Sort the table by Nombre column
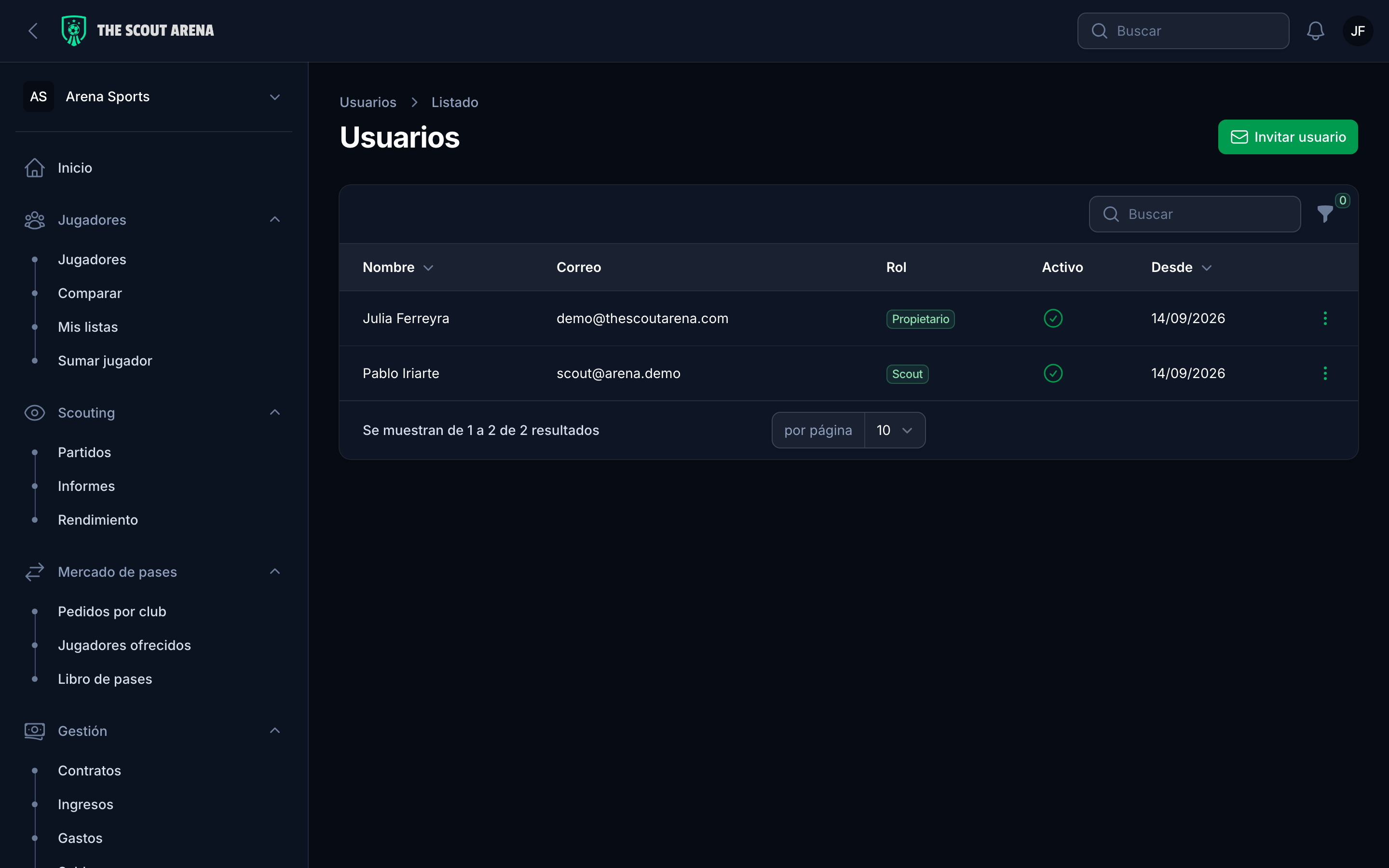Viewport: 1389px width, 868px height. (398, 268)
